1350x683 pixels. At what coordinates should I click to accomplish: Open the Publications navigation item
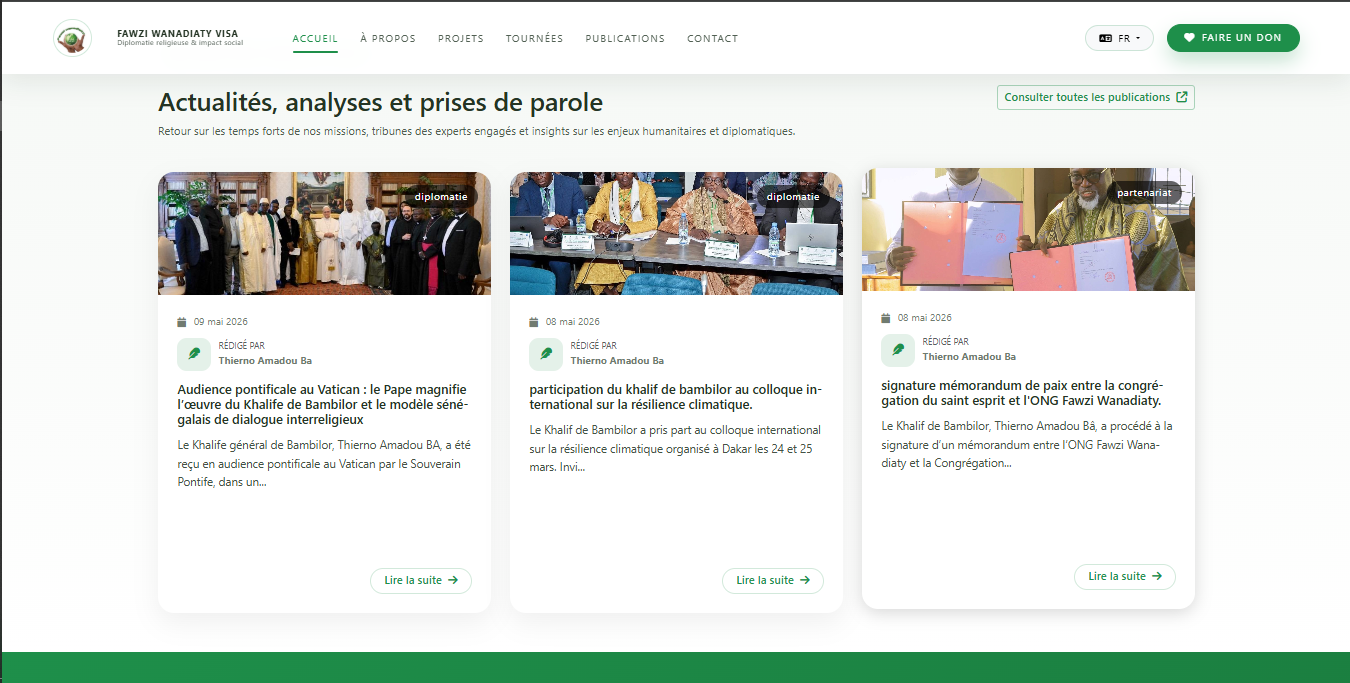point(625,39)
